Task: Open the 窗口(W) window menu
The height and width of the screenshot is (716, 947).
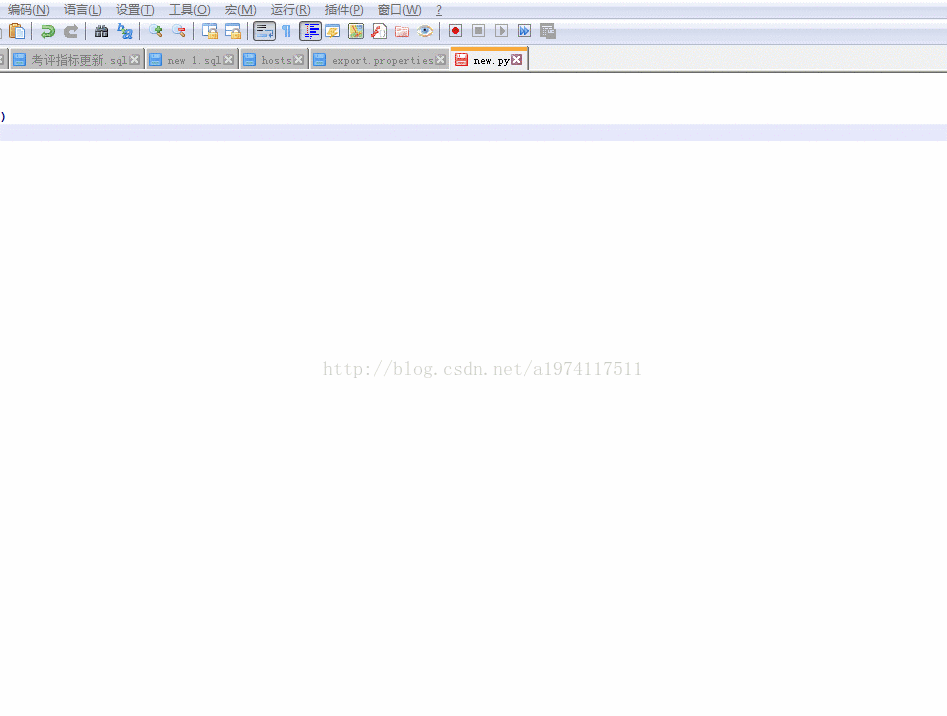Action: [x=399, y=10]
